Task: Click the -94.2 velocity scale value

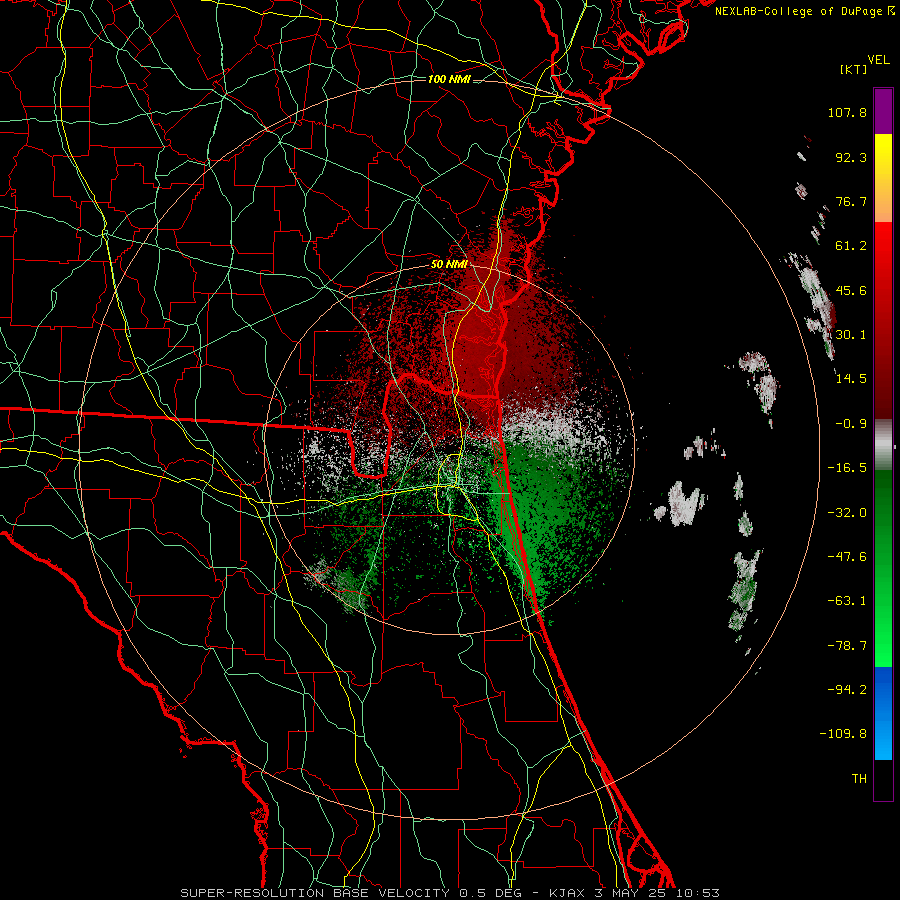Action: pos(847,690)
